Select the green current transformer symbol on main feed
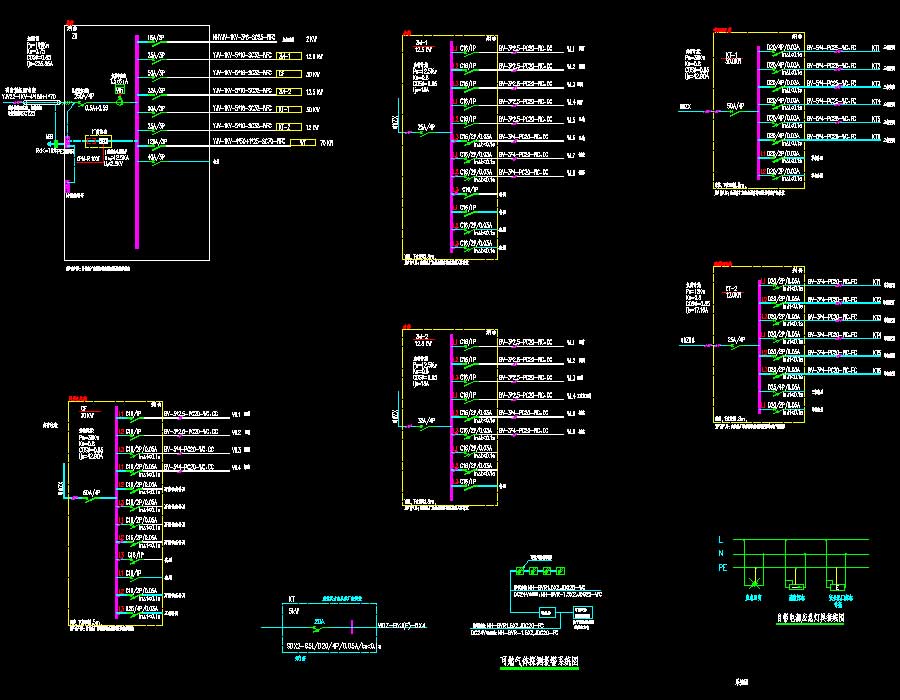Image resolution: width=900 pixels, height=700 pixels. (x=118, y=100)
